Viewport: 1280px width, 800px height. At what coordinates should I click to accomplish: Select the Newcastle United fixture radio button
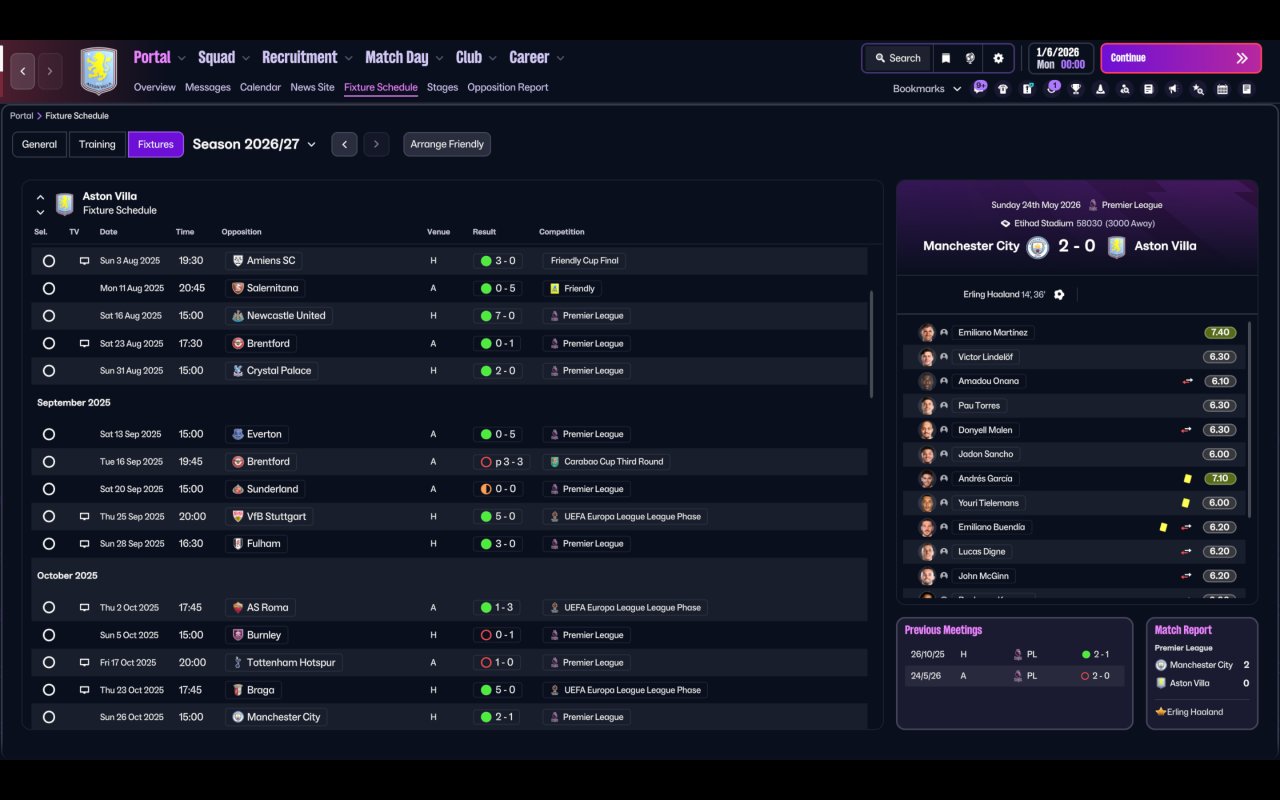click(49, 316)
